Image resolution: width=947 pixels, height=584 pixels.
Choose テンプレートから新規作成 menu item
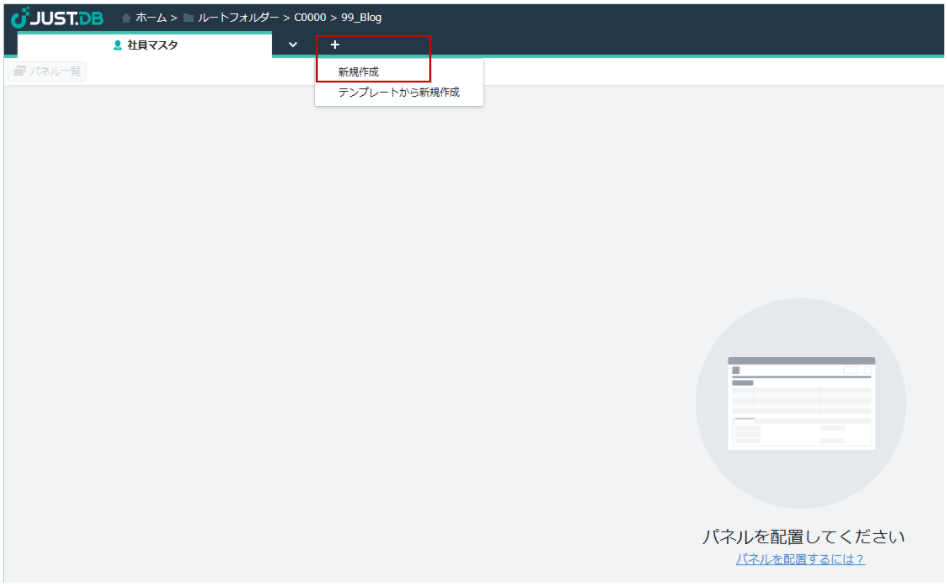pyautogui.click(x=398, y=92)
